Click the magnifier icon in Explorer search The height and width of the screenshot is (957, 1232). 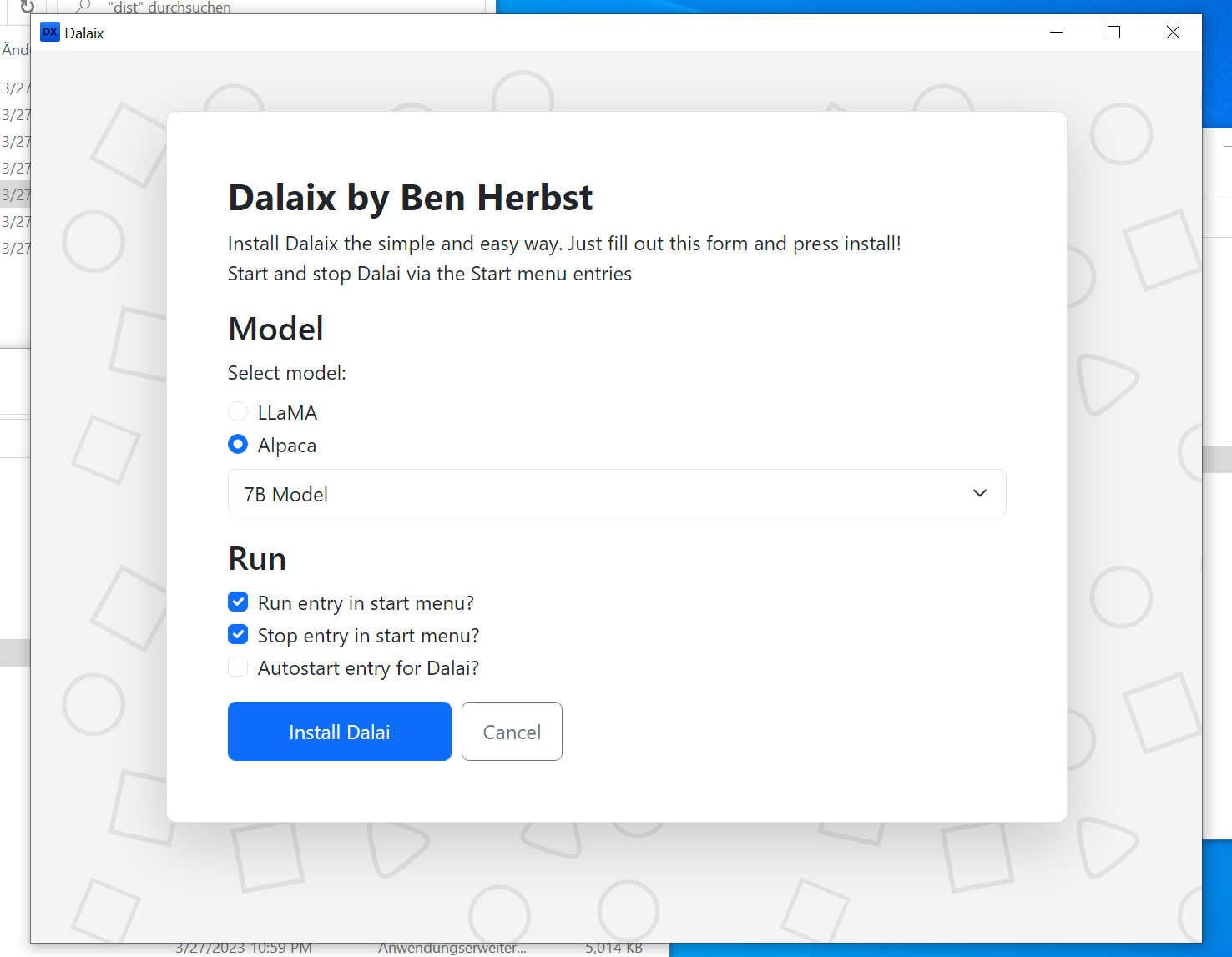[x=83, y=7]
